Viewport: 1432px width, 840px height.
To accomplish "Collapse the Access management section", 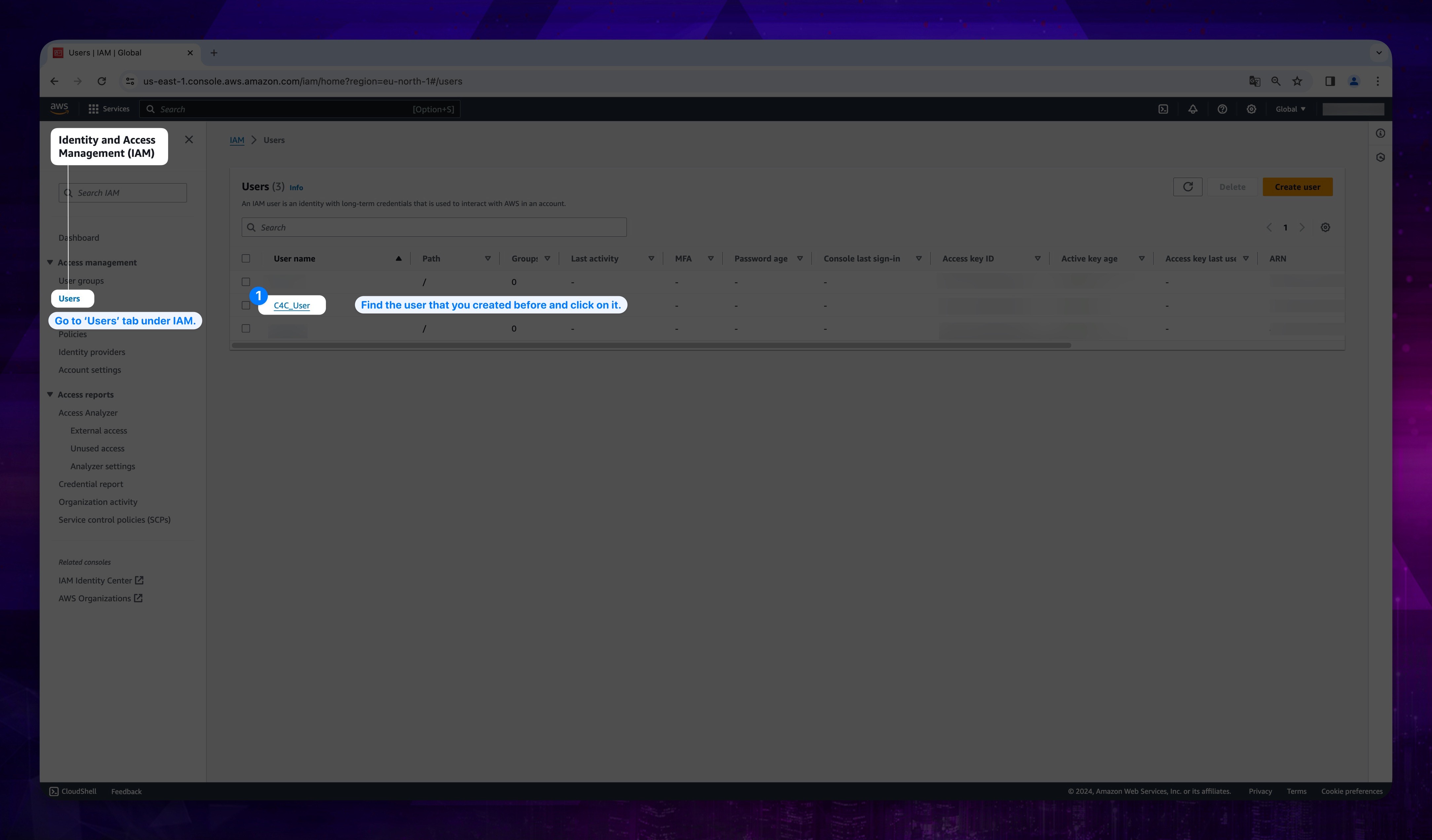I will [50, 262].
